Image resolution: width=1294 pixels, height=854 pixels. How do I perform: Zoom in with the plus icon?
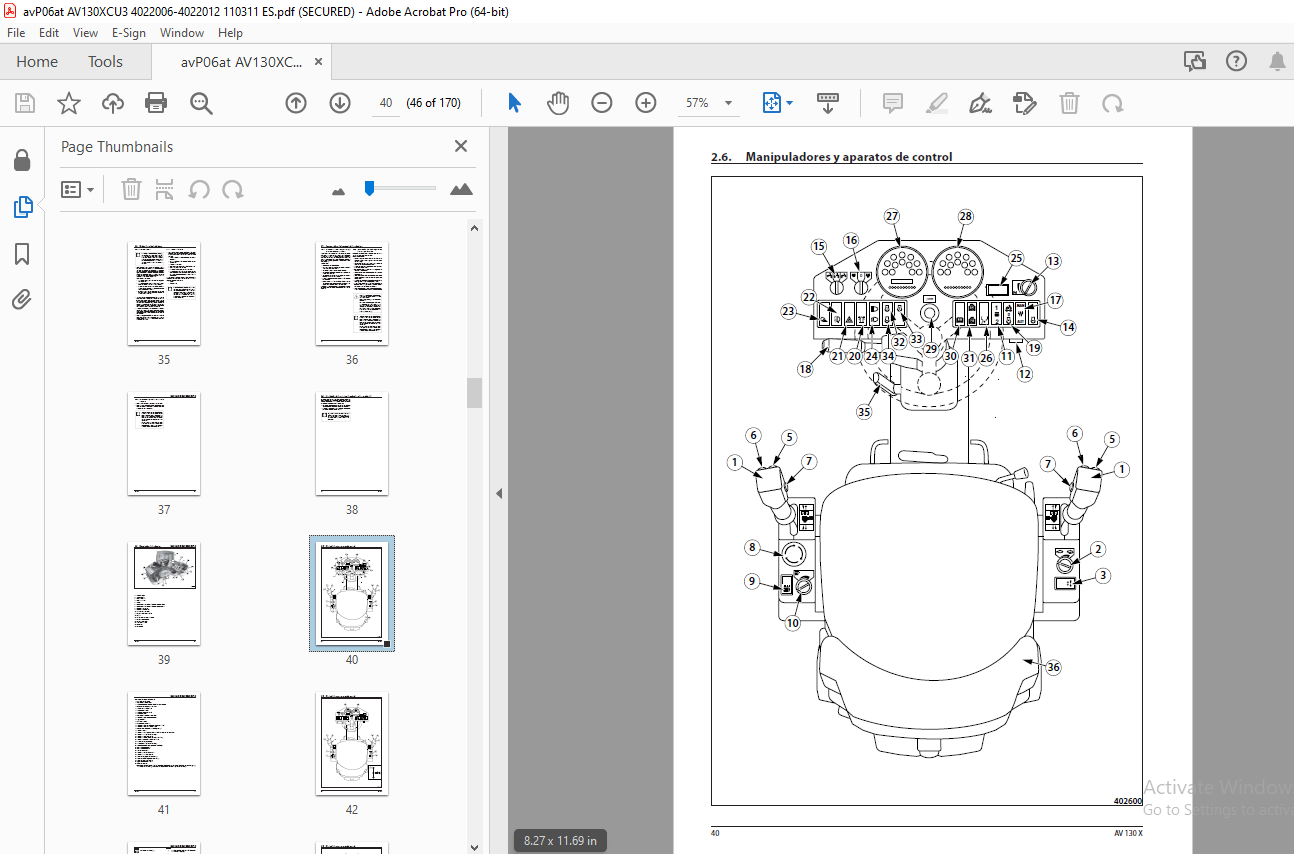(x=646, y=103)
